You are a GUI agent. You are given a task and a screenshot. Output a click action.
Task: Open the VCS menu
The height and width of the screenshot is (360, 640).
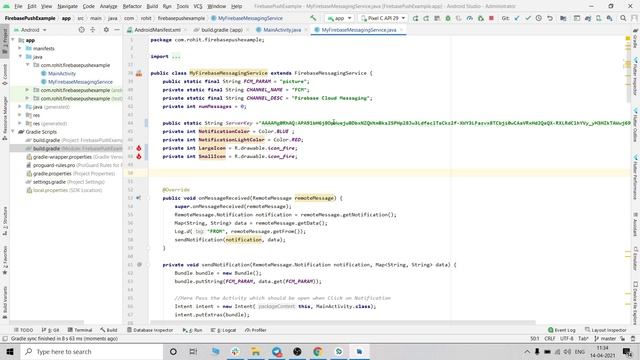[198, 6]
